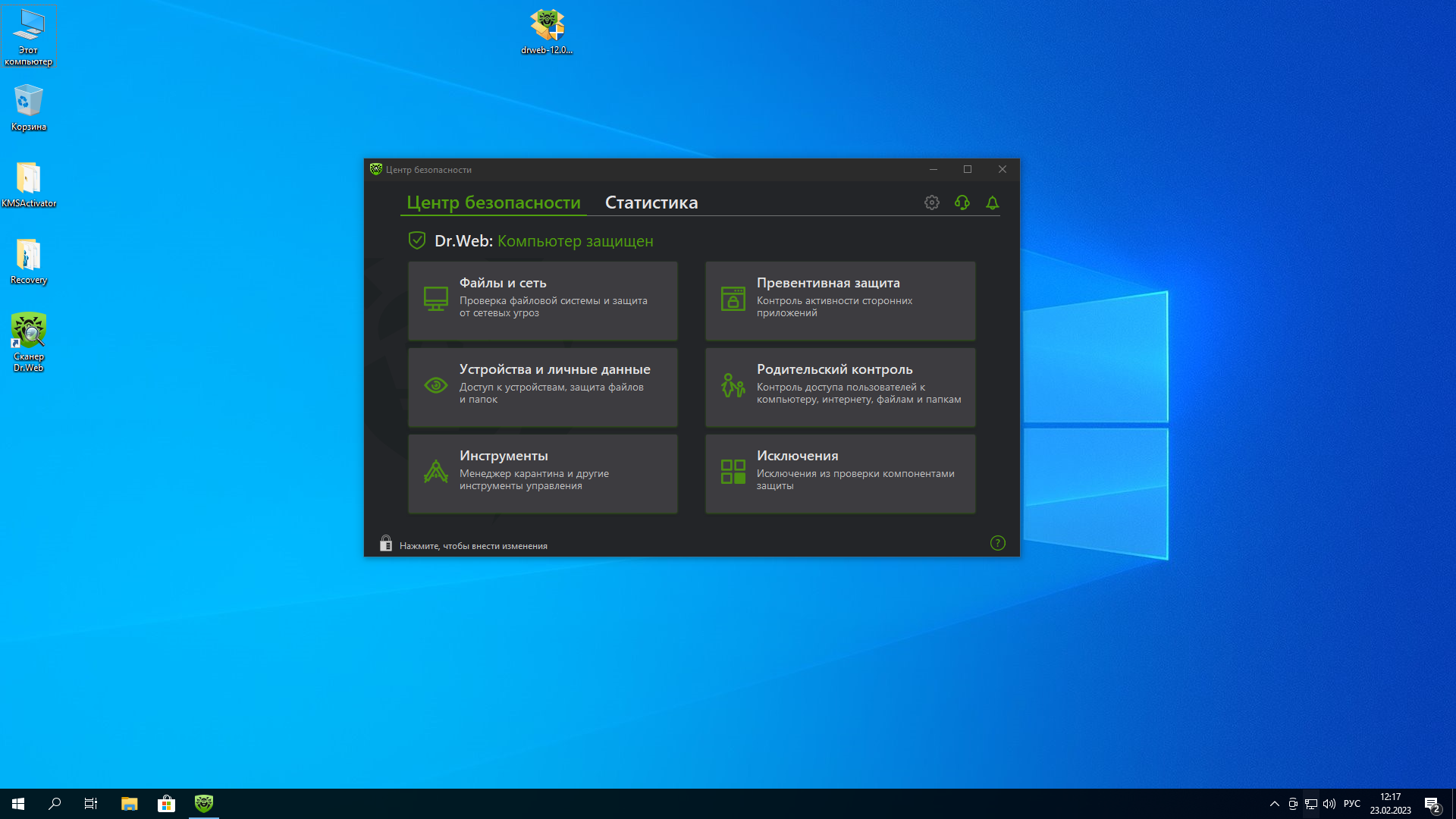1456x819 pixels.
Task: Open Dr.Web settings gear icon
Action: tap(931, 202)
